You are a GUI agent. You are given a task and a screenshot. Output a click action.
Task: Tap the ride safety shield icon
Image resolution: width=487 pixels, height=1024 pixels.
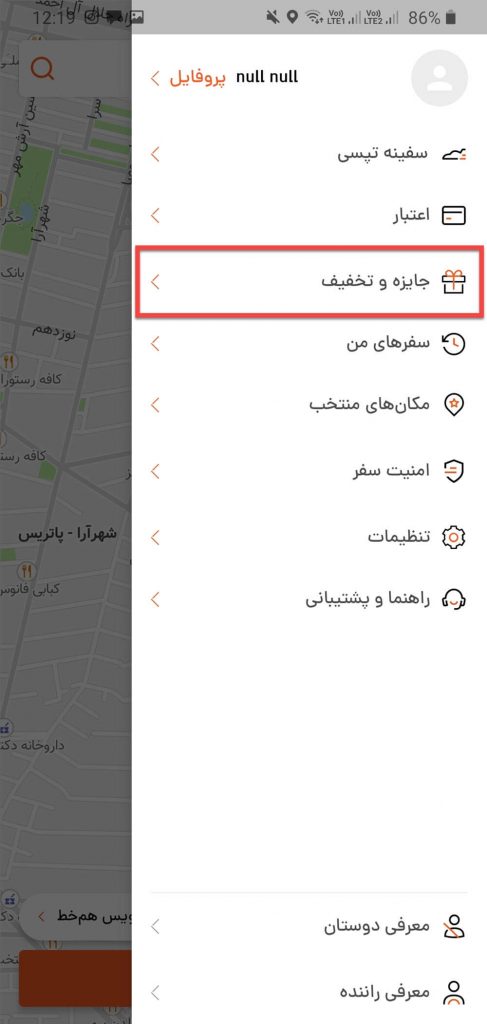click(x=454, y=471)
